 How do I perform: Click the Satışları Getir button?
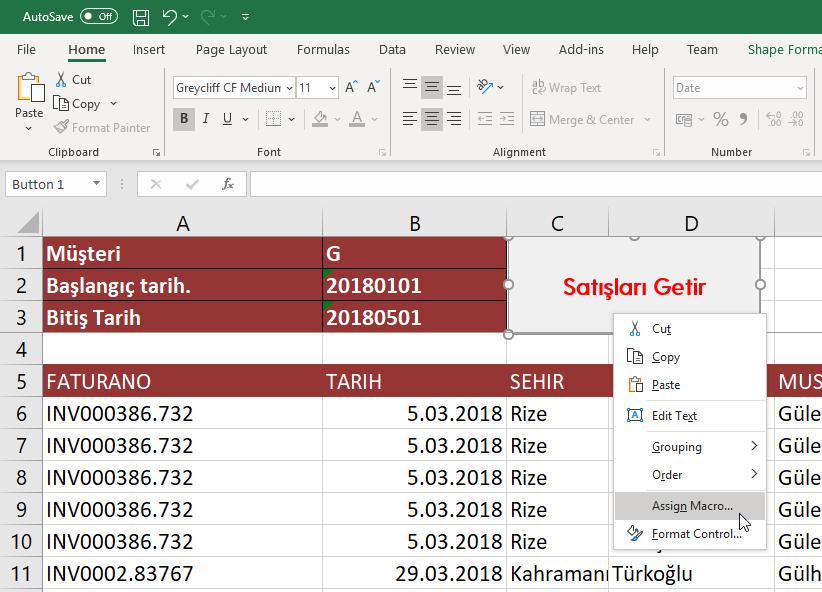[560, 287]
